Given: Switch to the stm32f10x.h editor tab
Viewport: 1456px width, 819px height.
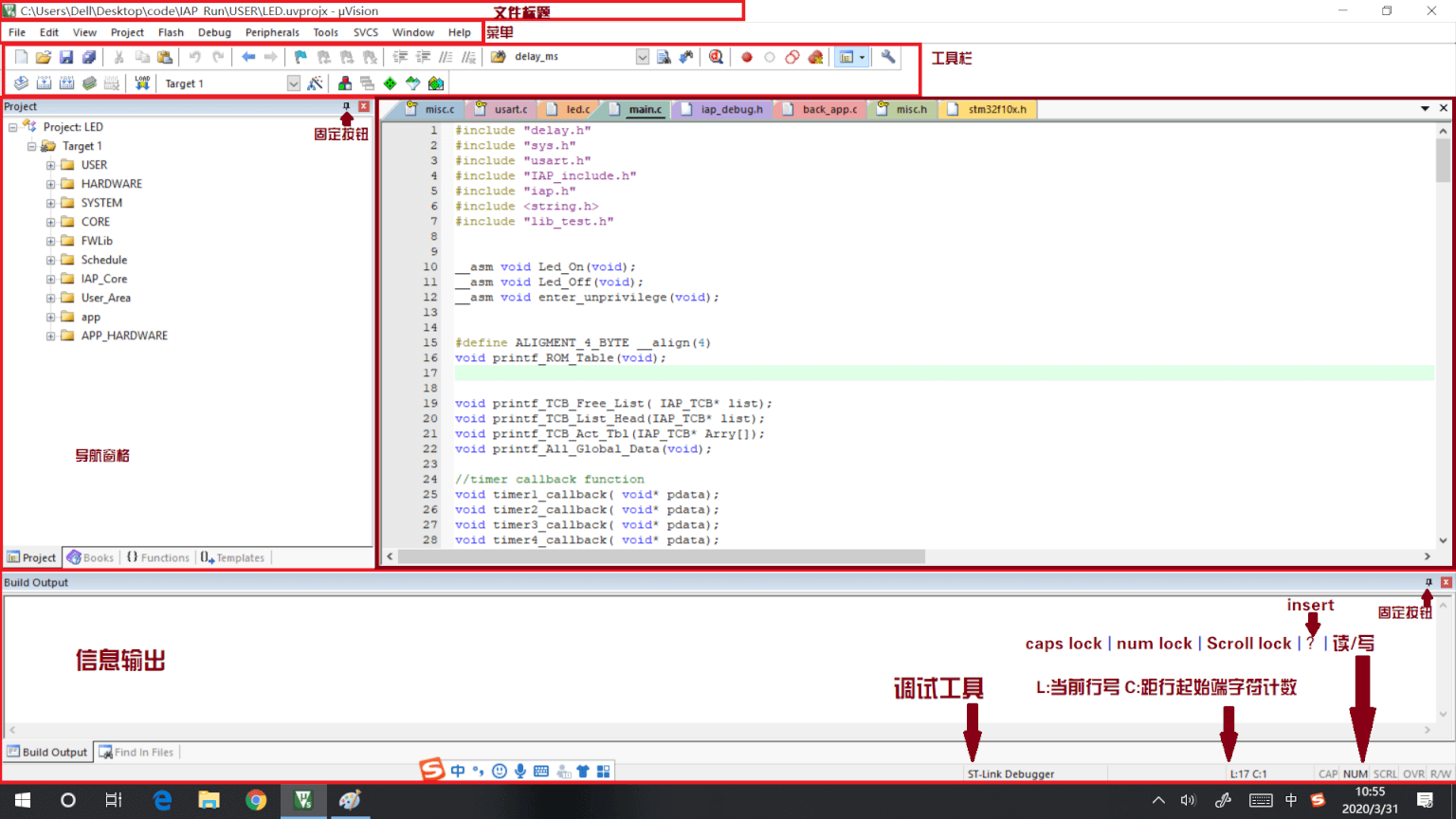Looking at the screenshot, I should pyautogui.click(x=988, y=109).
